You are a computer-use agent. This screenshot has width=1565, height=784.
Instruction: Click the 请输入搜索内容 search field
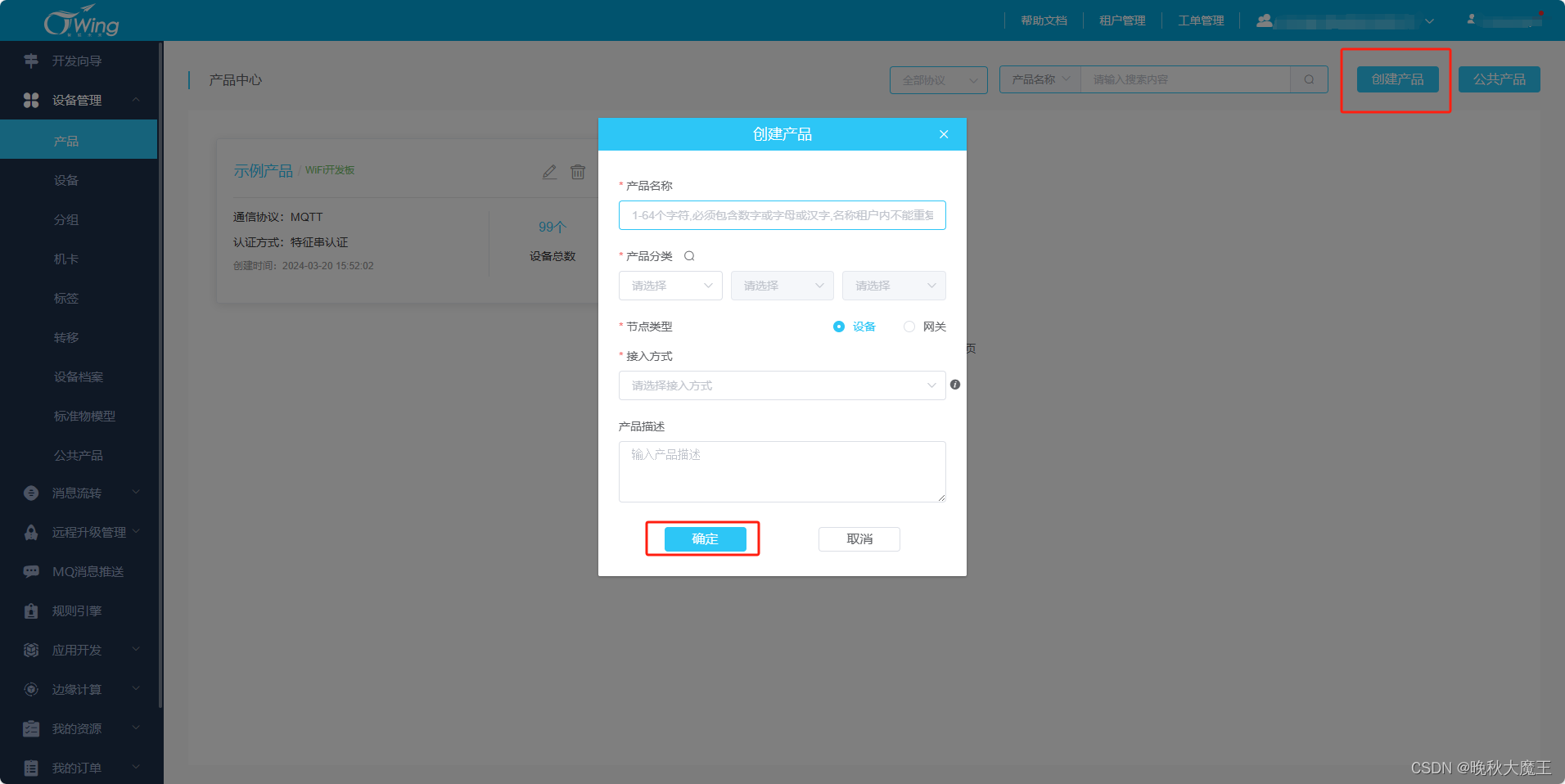click(1185, 79)
